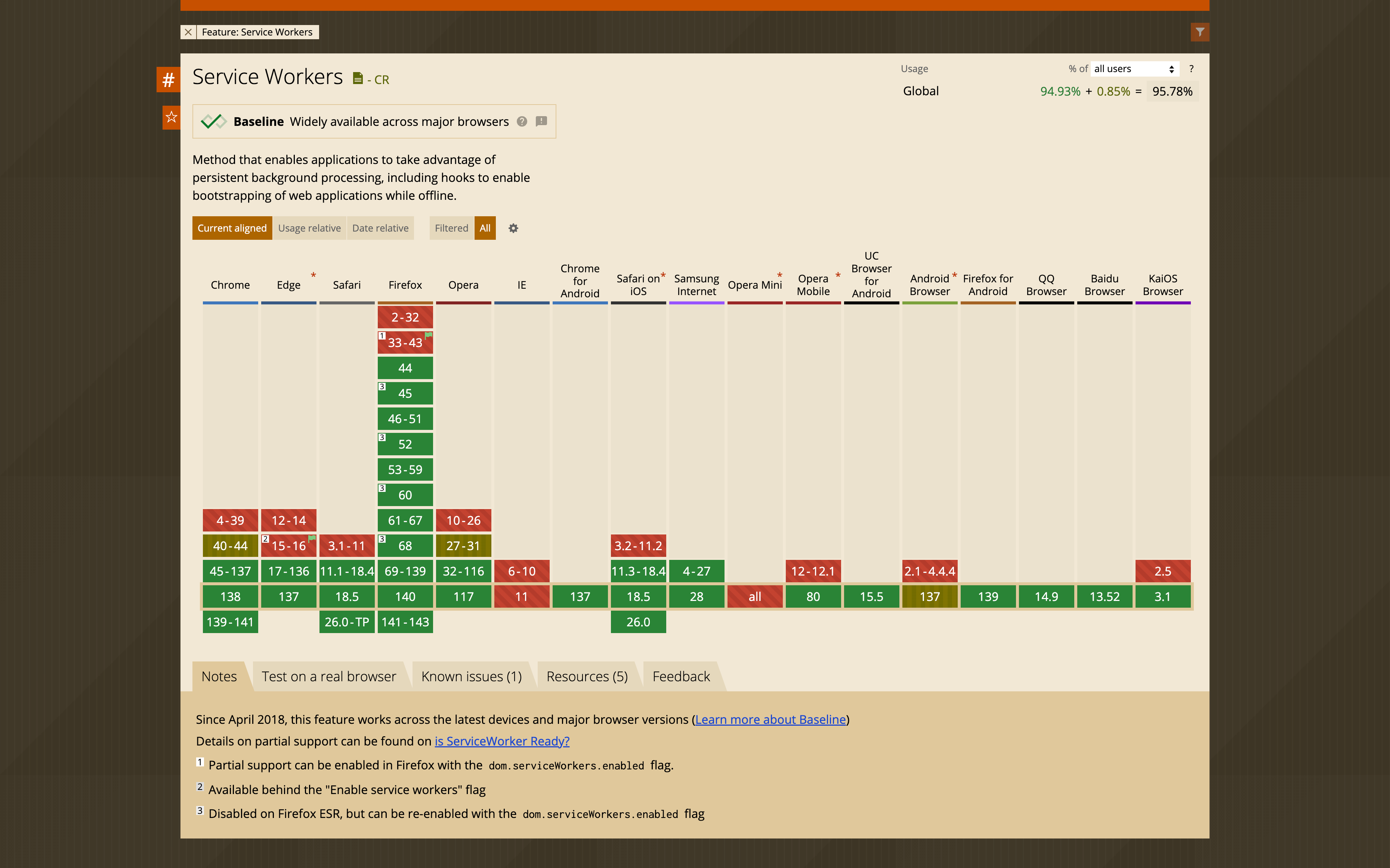Click the Firefox column header

pyautogui.click(x=405, y=285)
